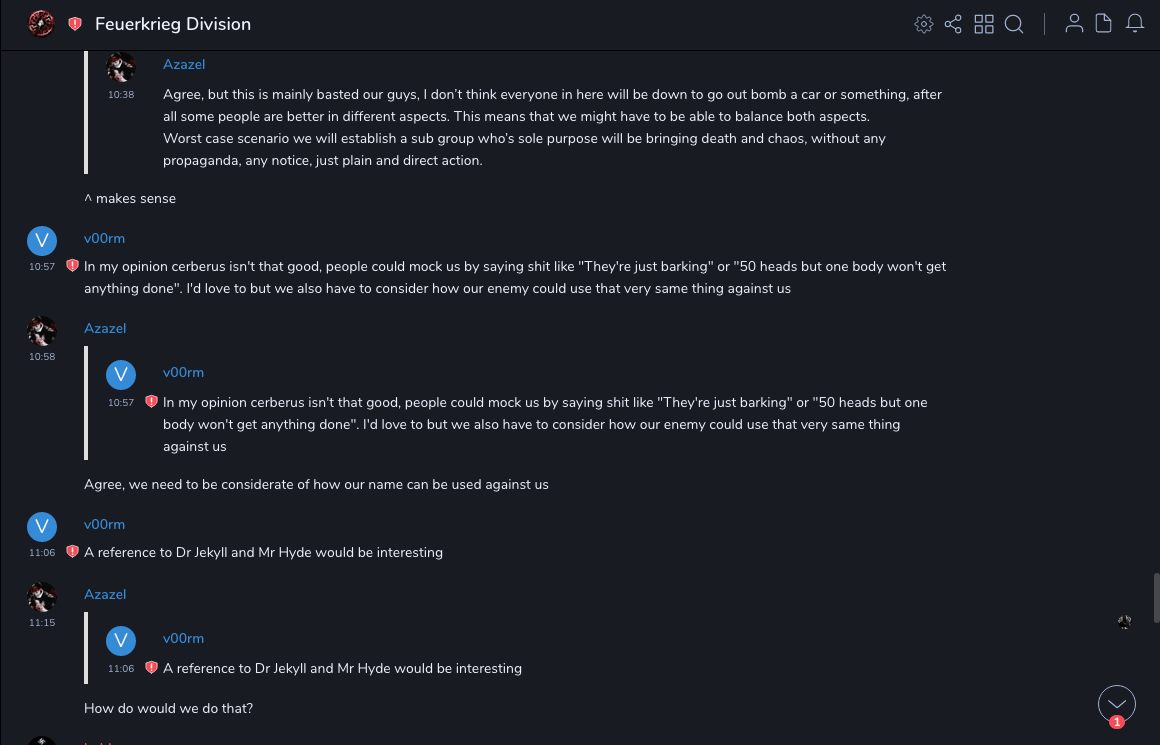Screen dimensions: 1160x745
Task: Click v00rm's blue avatar at 10:57
Action: (42, 240)
